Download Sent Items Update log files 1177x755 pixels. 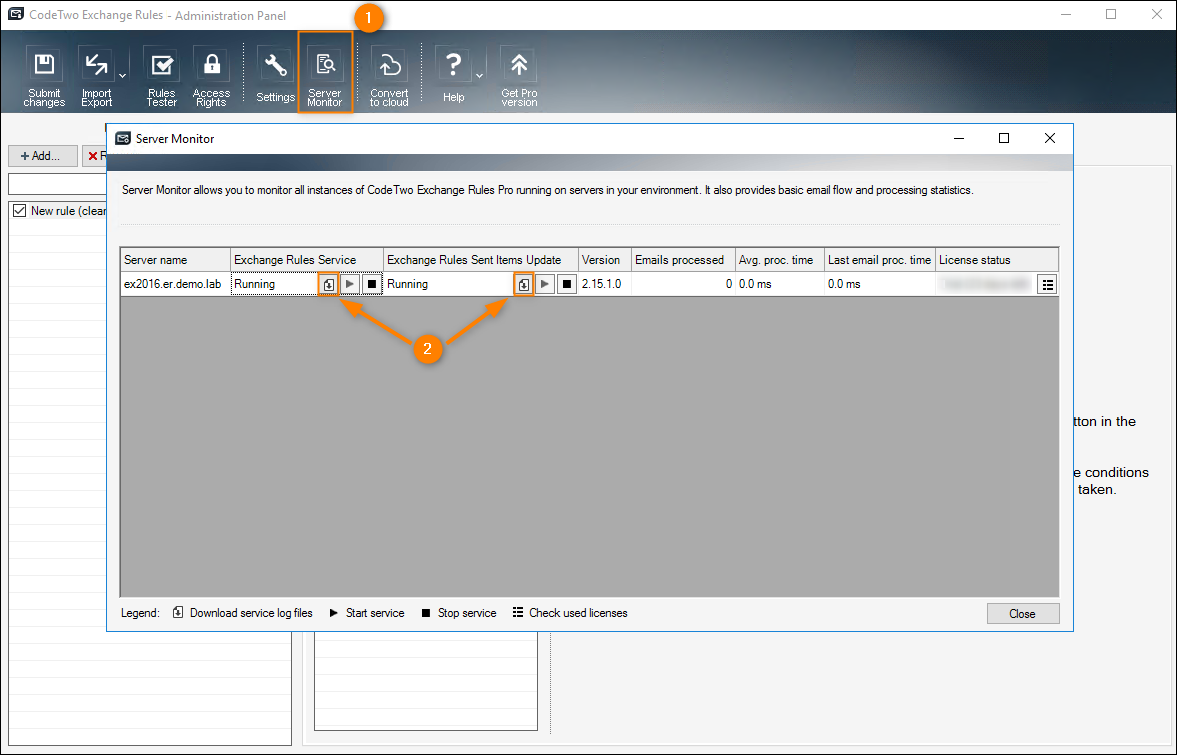tap(524, 284)
